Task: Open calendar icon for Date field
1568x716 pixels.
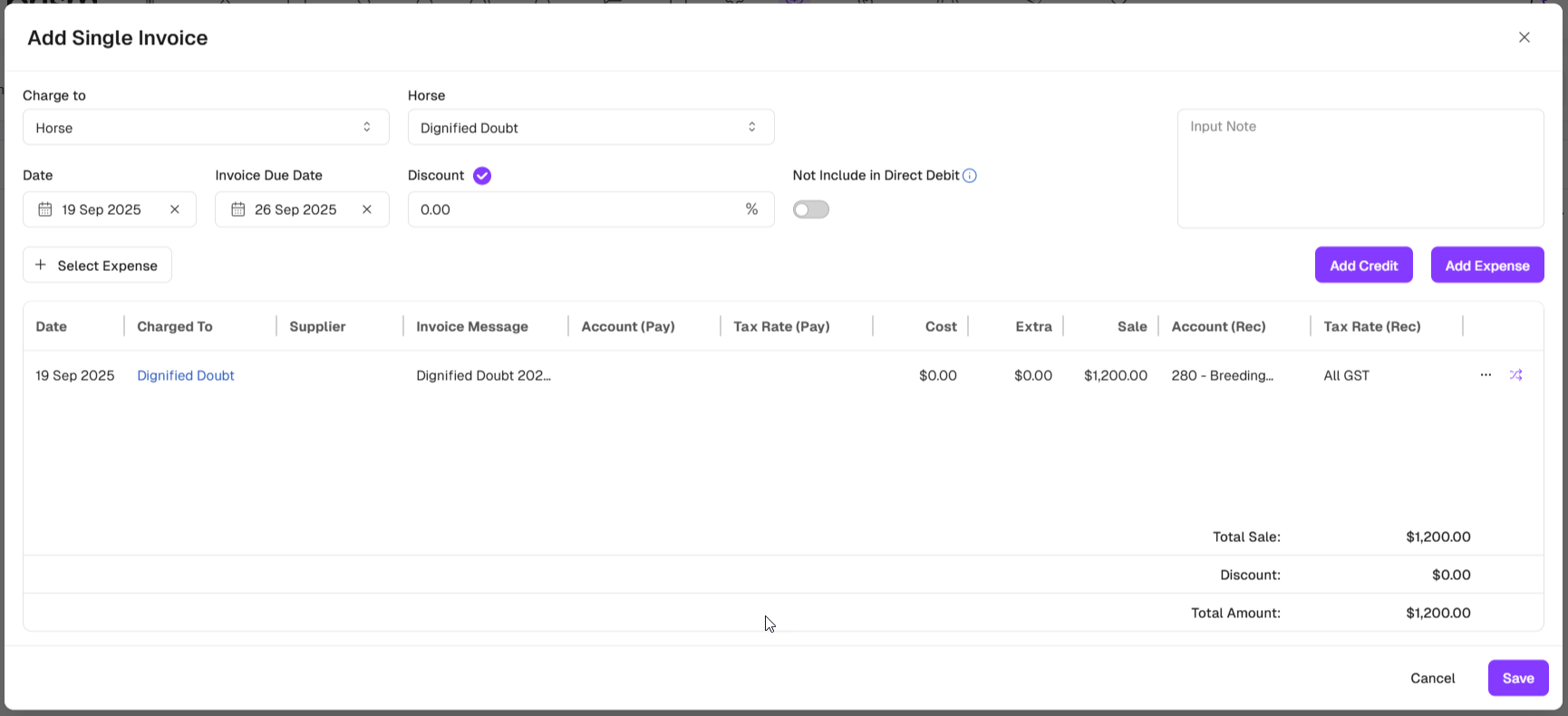Action: [44, 209]
